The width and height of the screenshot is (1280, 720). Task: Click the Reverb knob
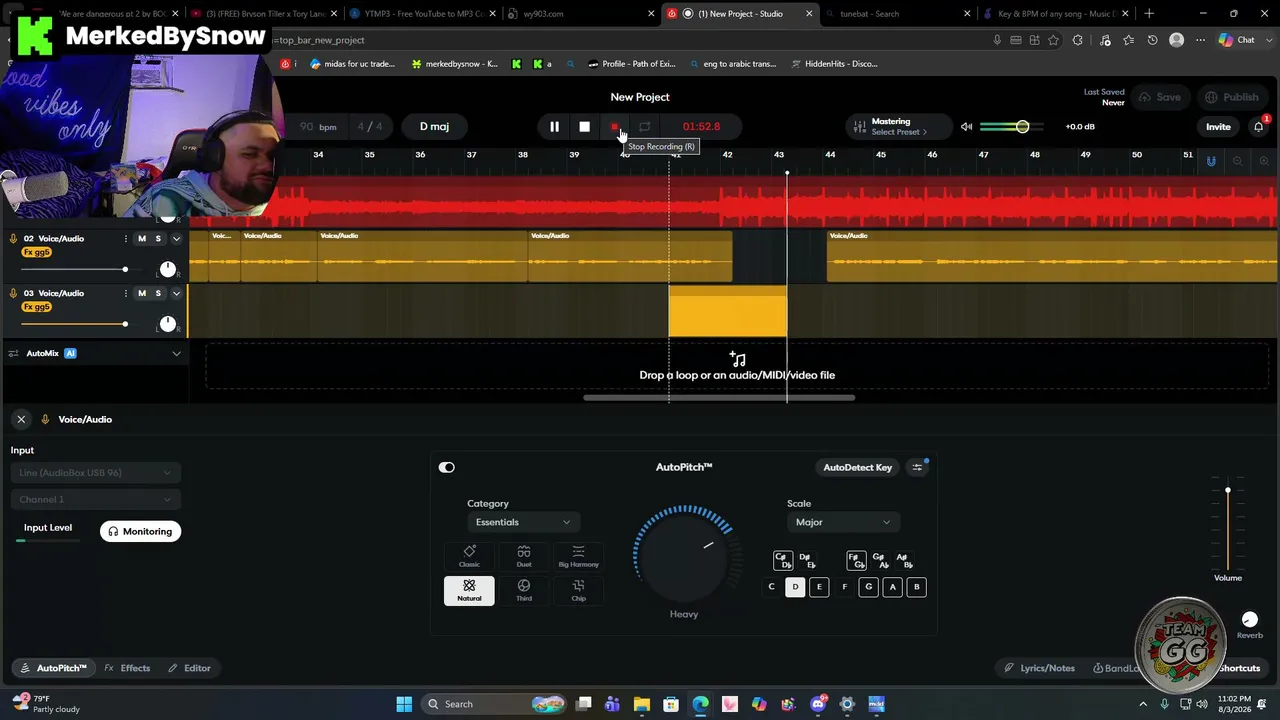(1249, 620)
